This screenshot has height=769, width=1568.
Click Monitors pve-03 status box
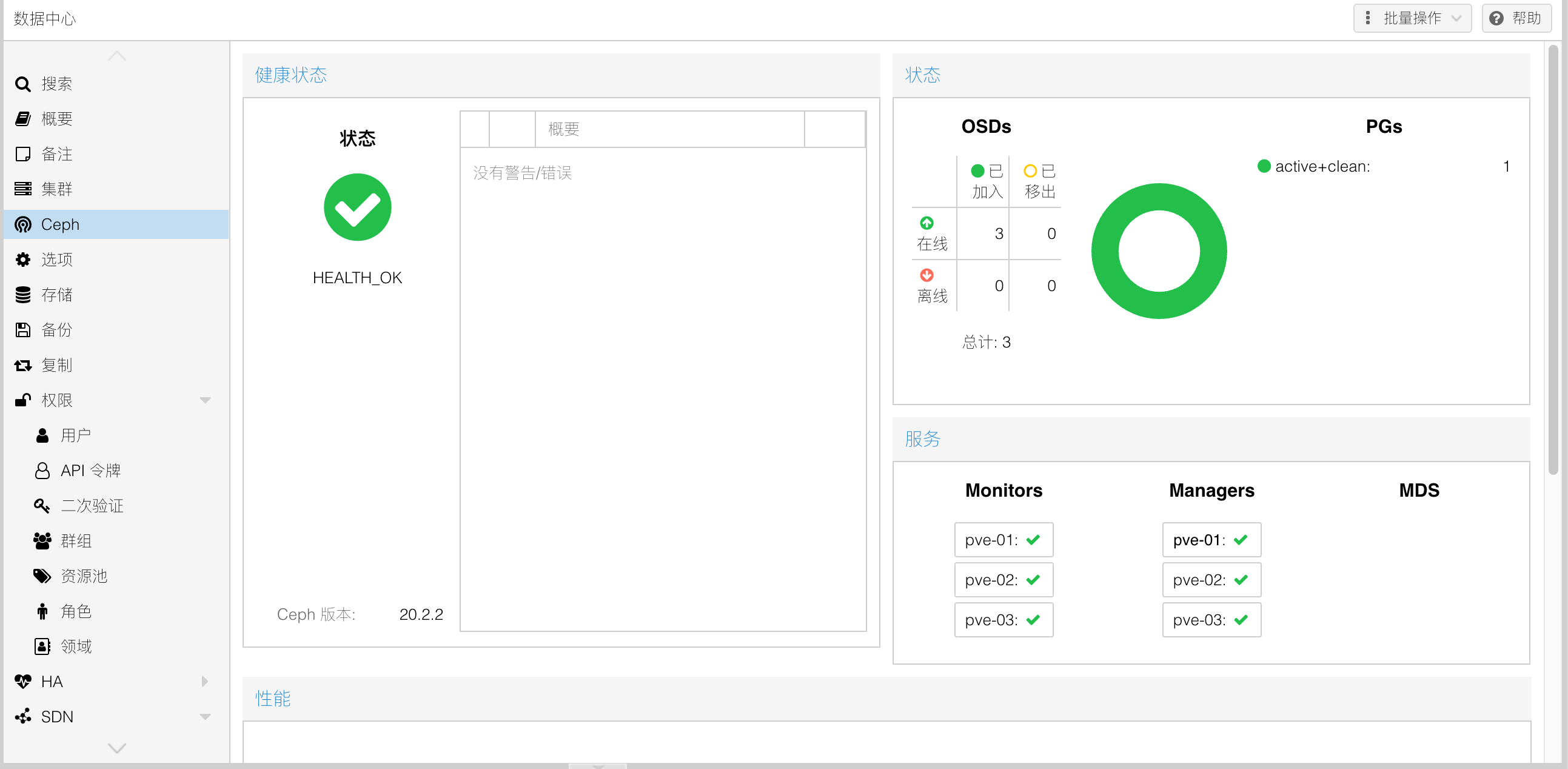[x=1003, y=620]
